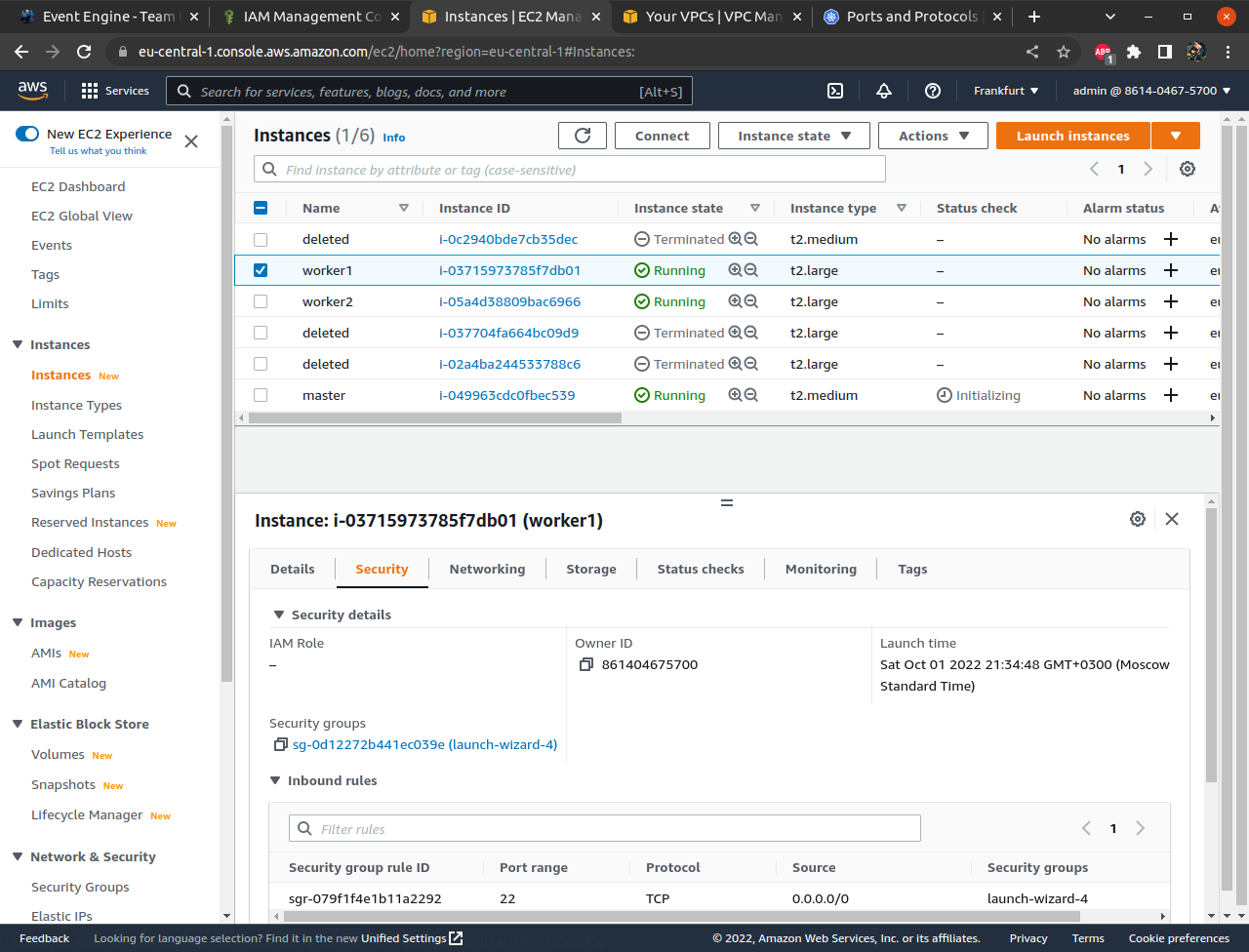Focus the Find instance search field
The height and width of the screenshot is (952, 1249).
570,169
